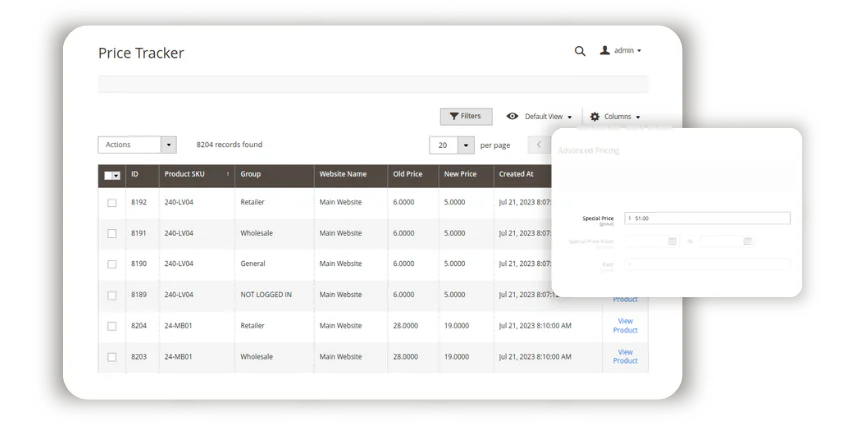Check the row with ID 8204
This screenshot has height=425, width=853.
click(x=112, y=326)
